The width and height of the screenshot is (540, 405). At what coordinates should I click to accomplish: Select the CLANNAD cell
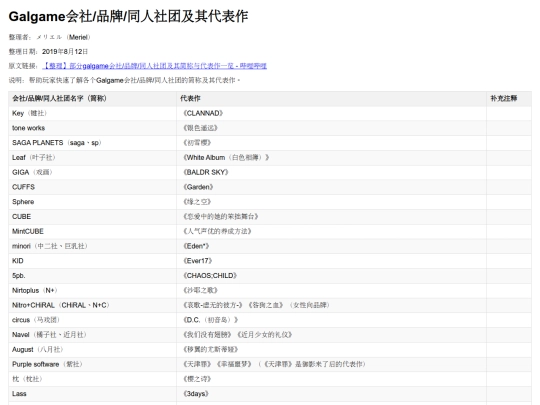(x=331, y=113)
